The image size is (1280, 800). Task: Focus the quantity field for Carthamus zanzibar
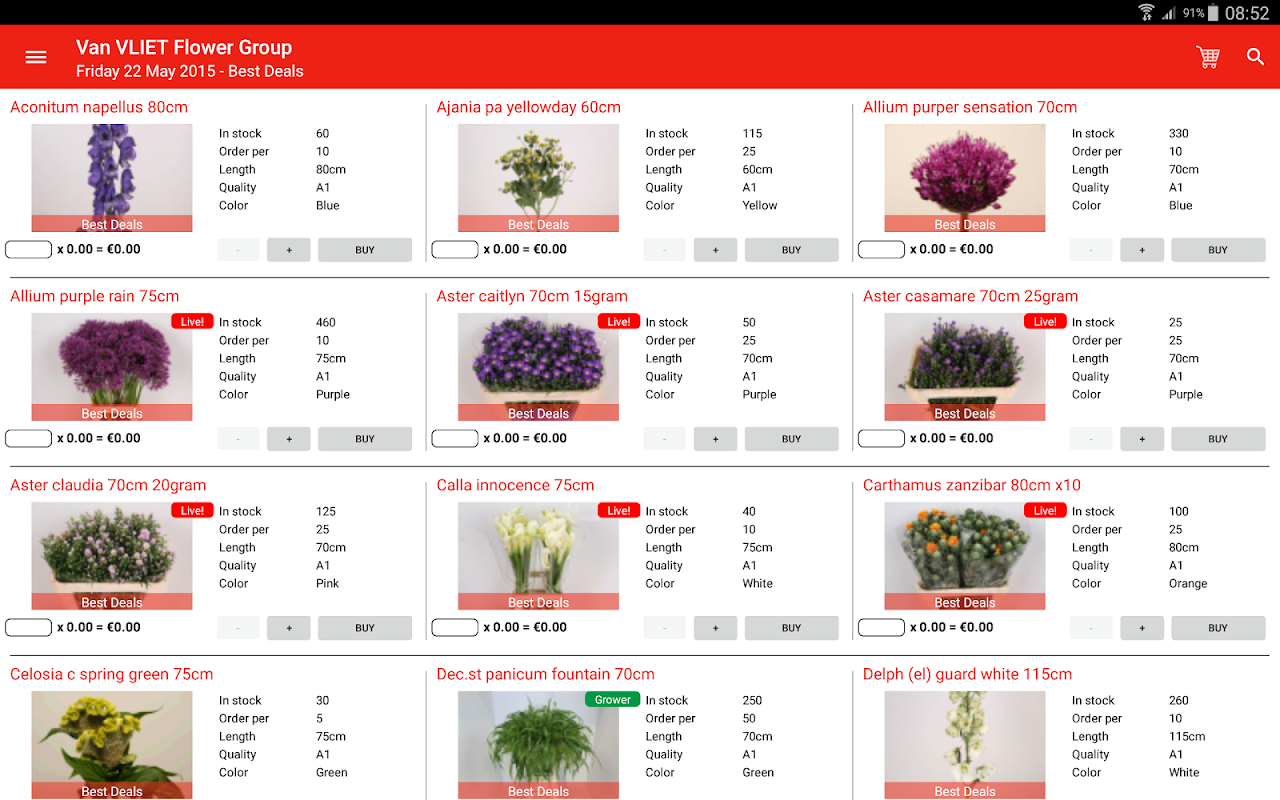point(881,627)
